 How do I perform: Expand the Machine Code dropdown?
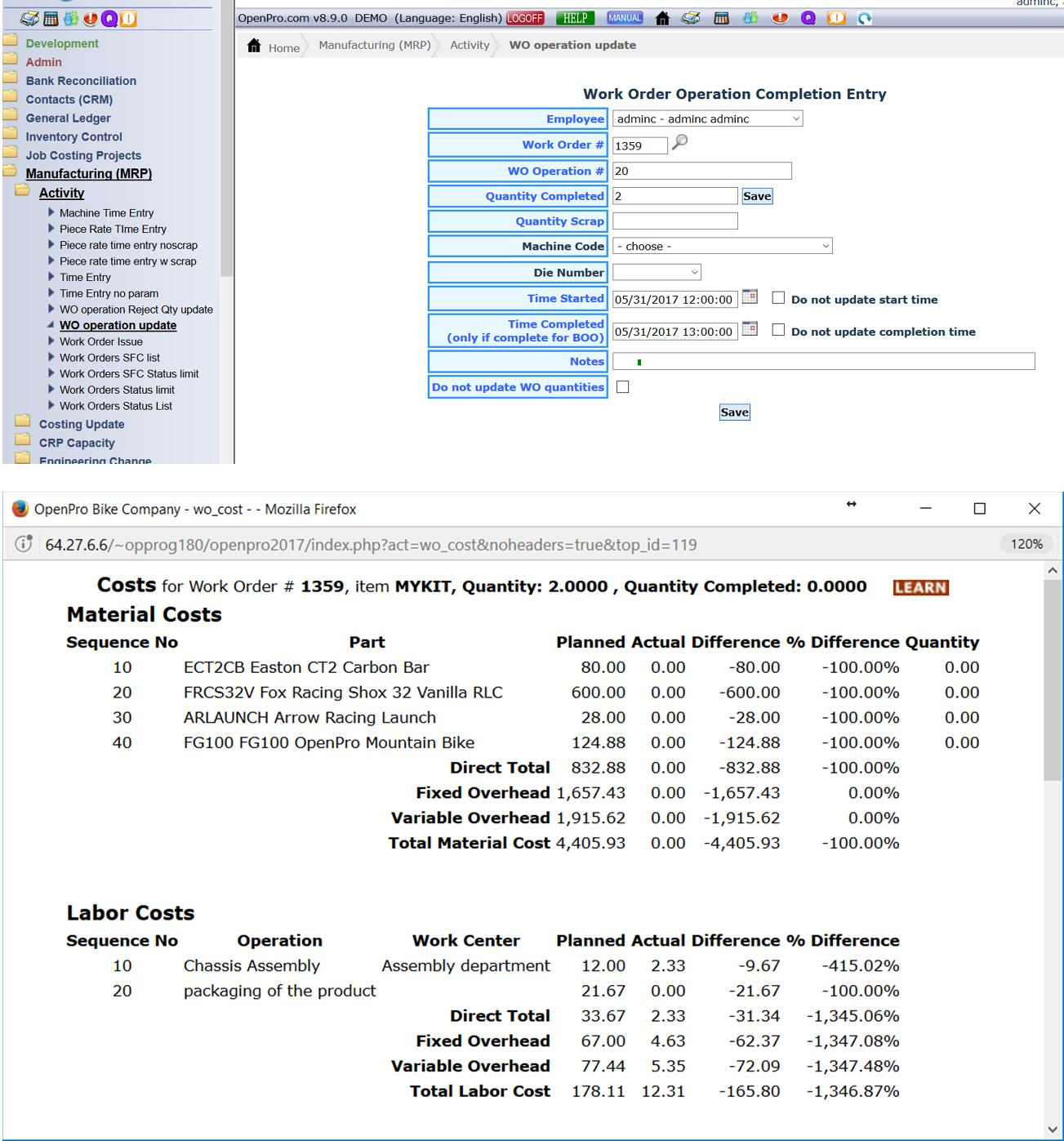(722, 246)
